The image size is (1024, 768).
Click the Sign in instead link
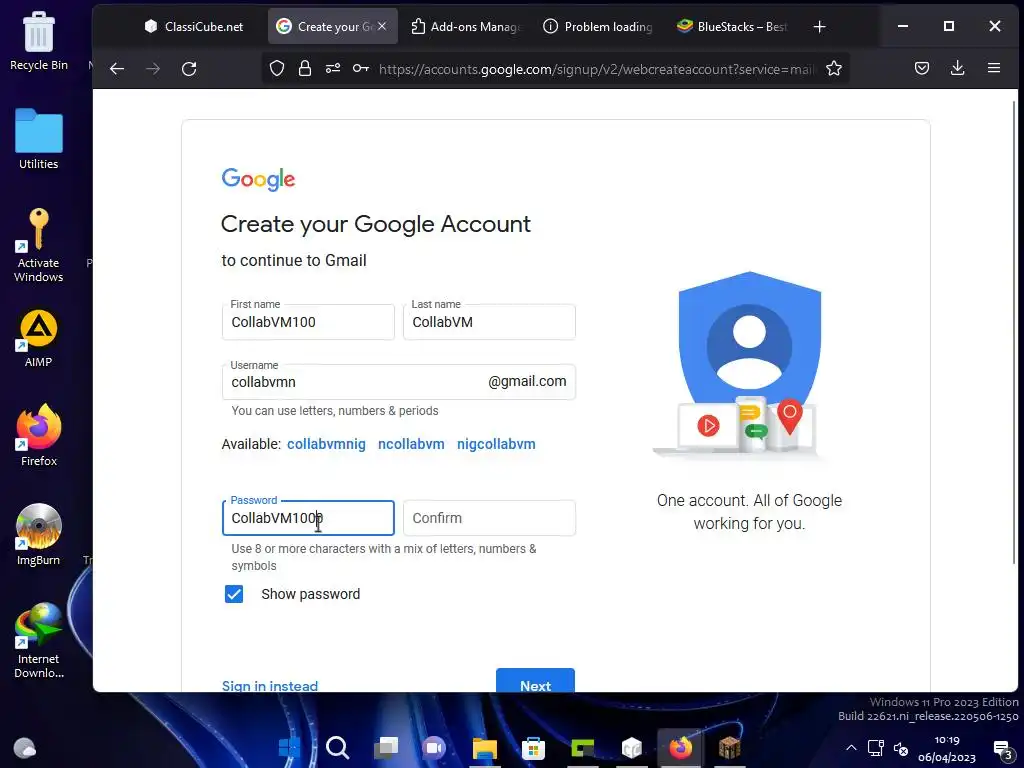[x=270, y=686]
